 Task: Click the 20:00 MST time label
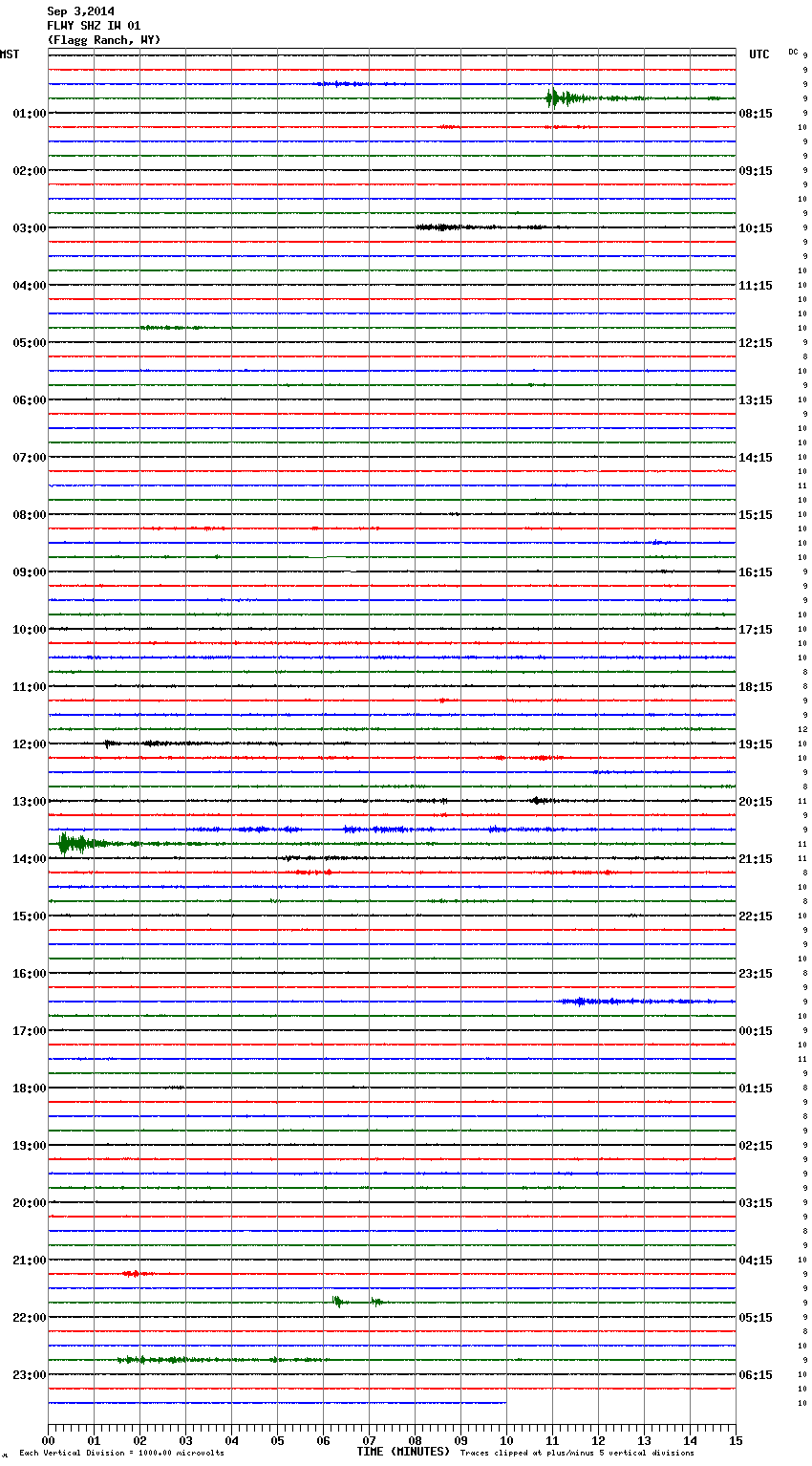(30, 1203)
